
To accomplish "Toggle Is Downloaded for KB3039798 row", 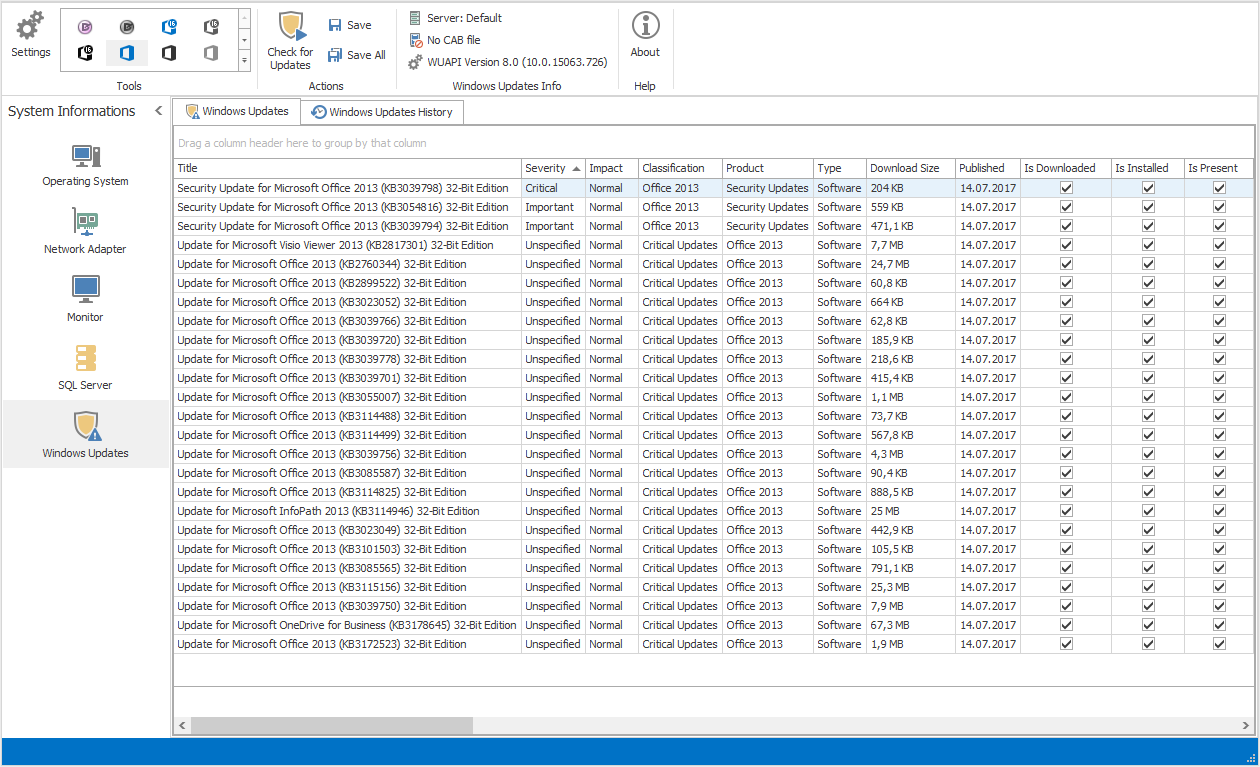I will pyautogui.click(x=1066, y=188).
